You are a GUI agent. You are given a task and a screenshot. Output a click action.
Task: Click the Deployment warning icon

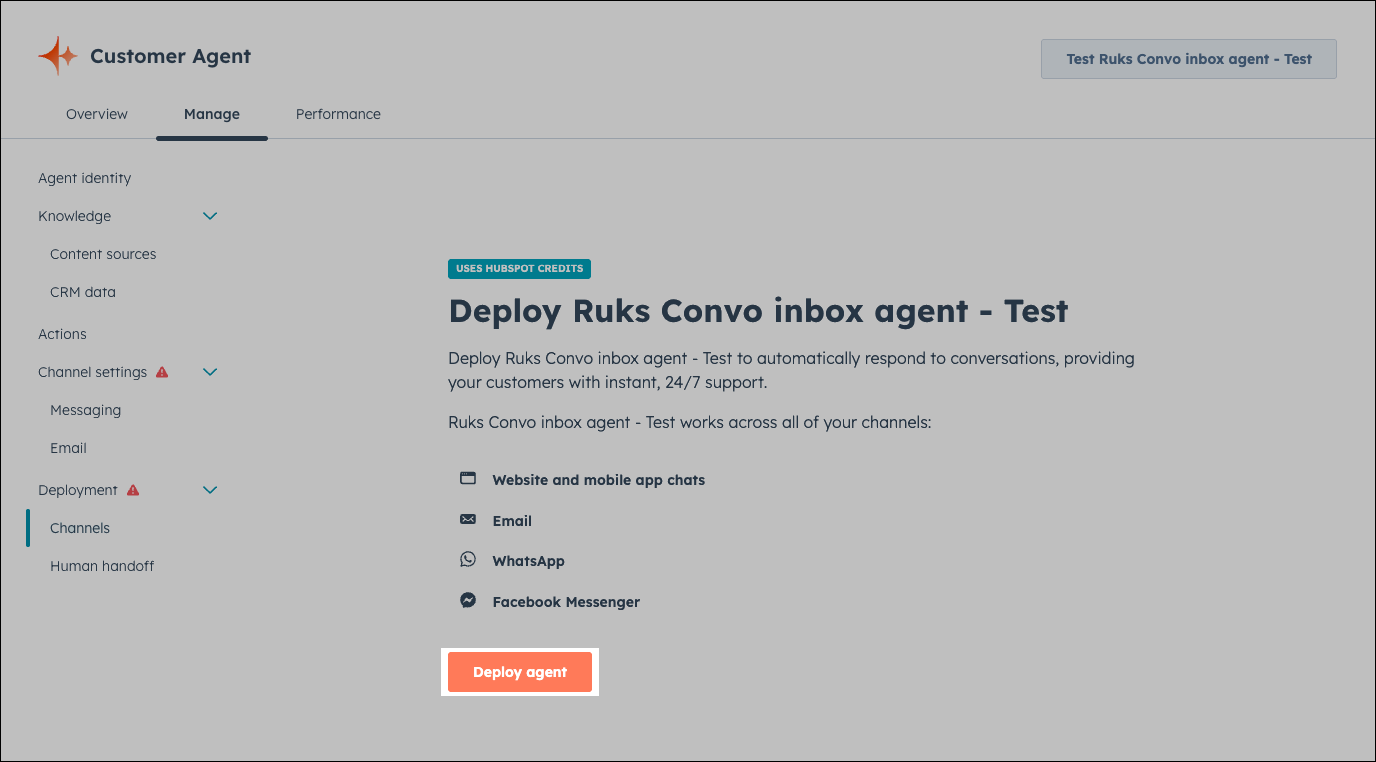133,490
